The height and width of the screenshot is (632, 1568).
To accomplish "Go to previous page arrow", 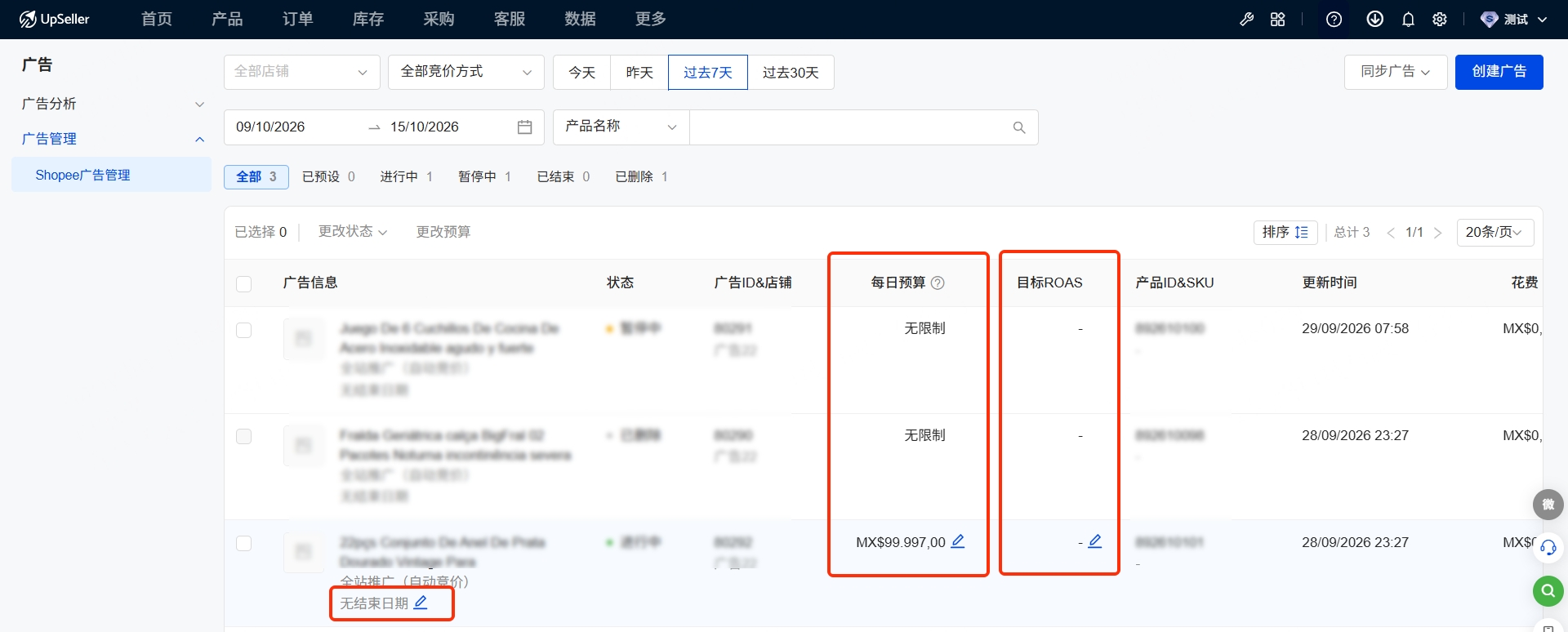I will (x=1390, y=233).
